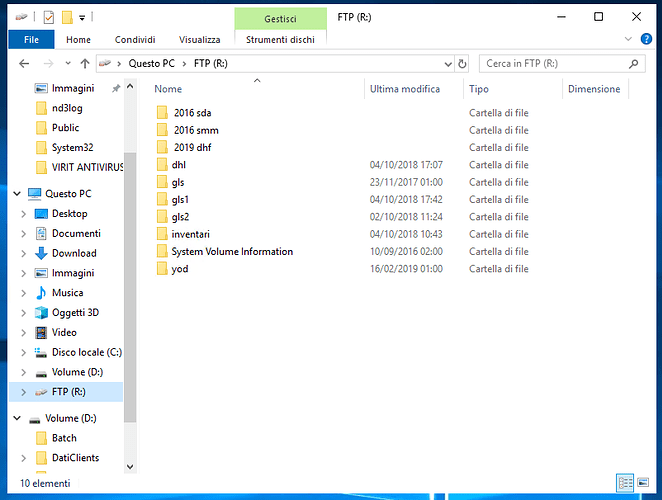Screen dimensions: 662x500
Task: Open the recent locations dropdown arrow
Action: pyautogui.click(x=68, y=64)
